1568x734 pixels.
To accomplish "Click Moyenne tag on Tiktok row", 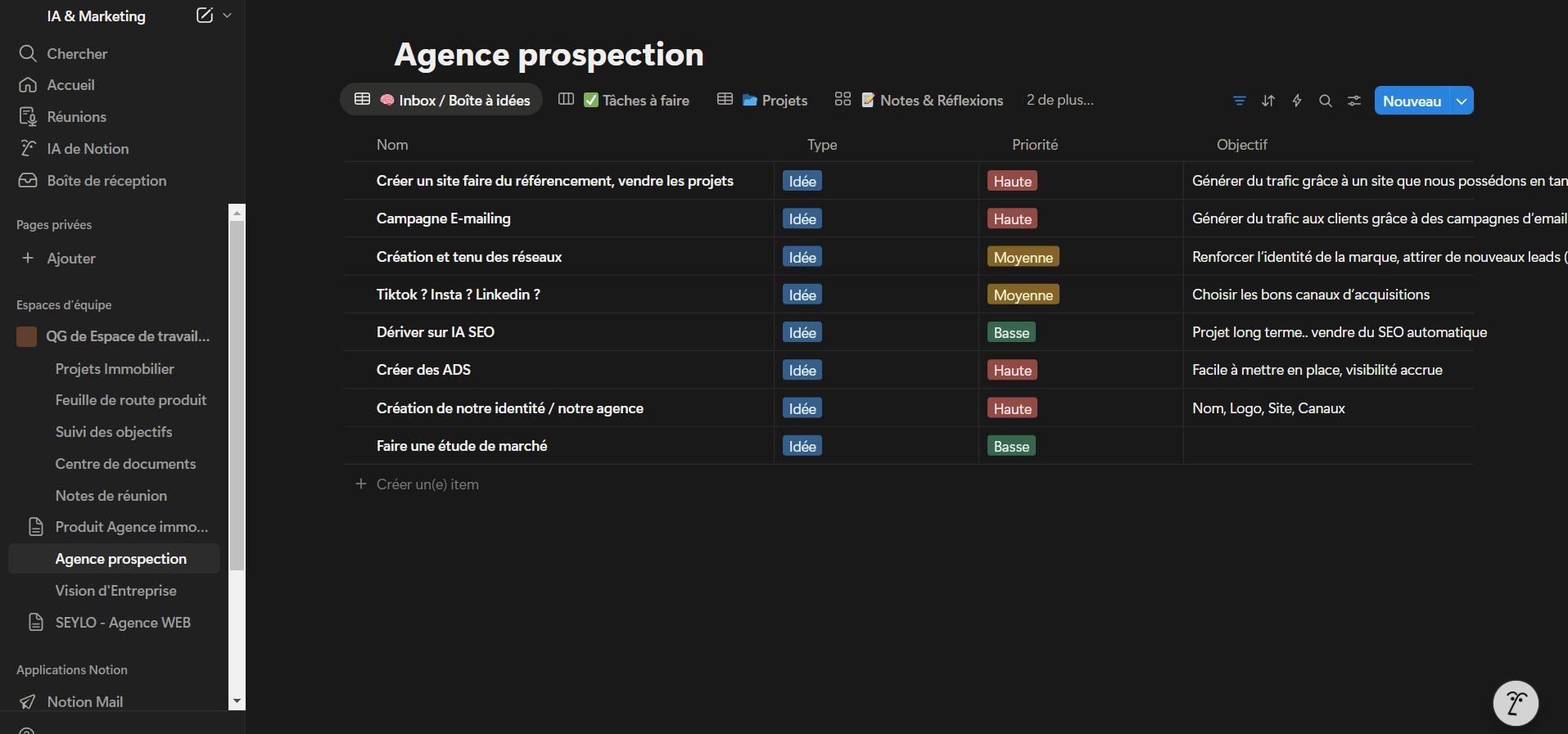I will (1023, 295).
